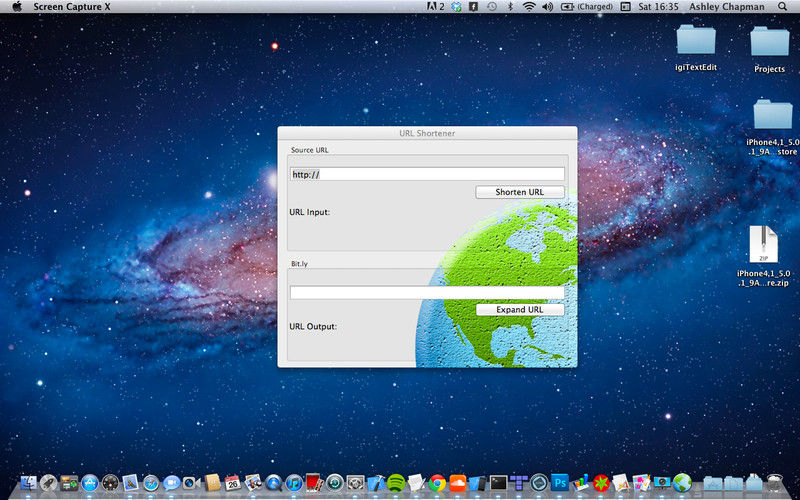Launch iTunes music note icon

(x=294, y=483)
